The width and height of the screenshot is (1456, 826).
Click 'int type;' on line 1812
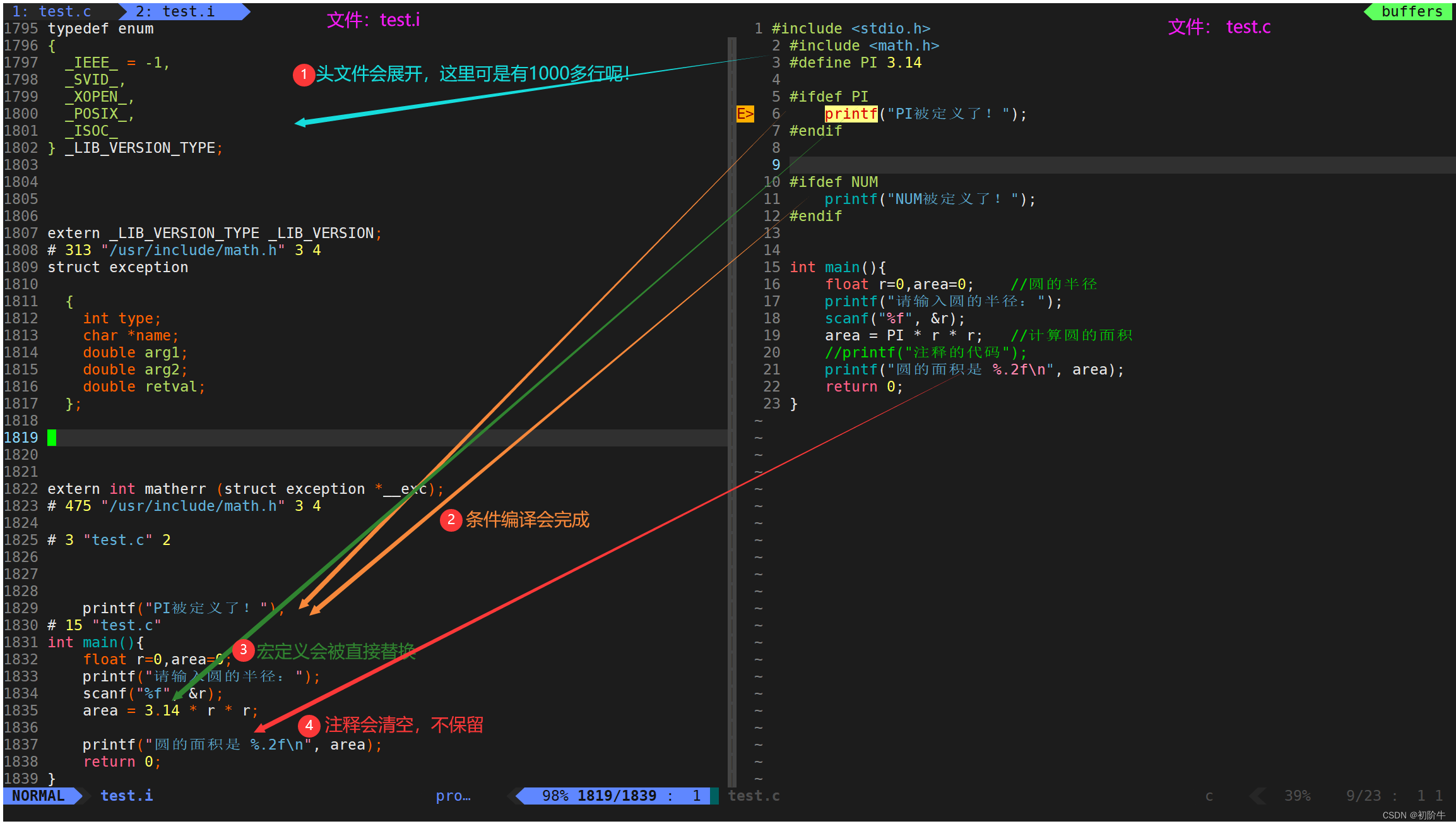click(x=122, y=318)
